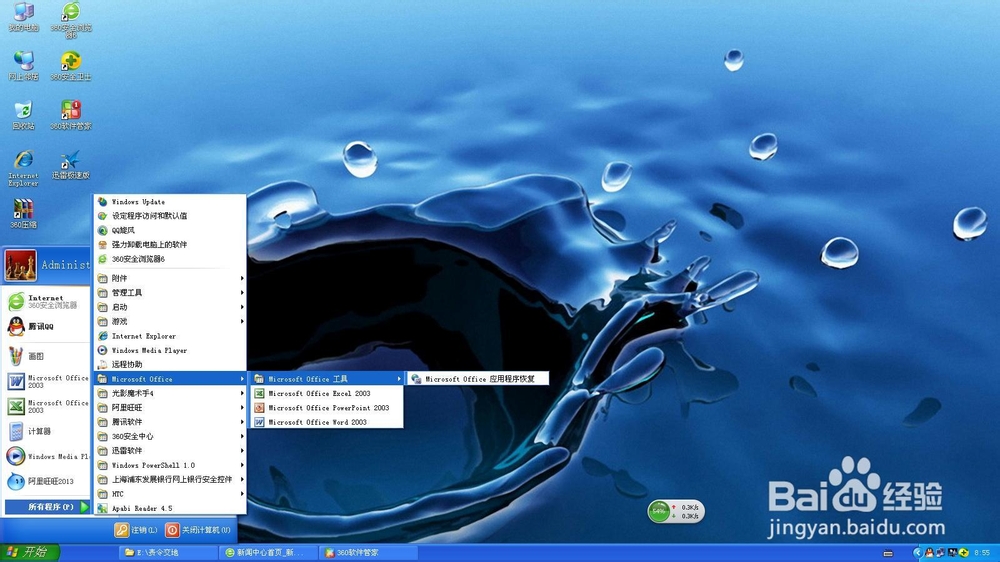Click the chess user avatar picture
Screen dimensions: 1000x562
tap(20, 265)
